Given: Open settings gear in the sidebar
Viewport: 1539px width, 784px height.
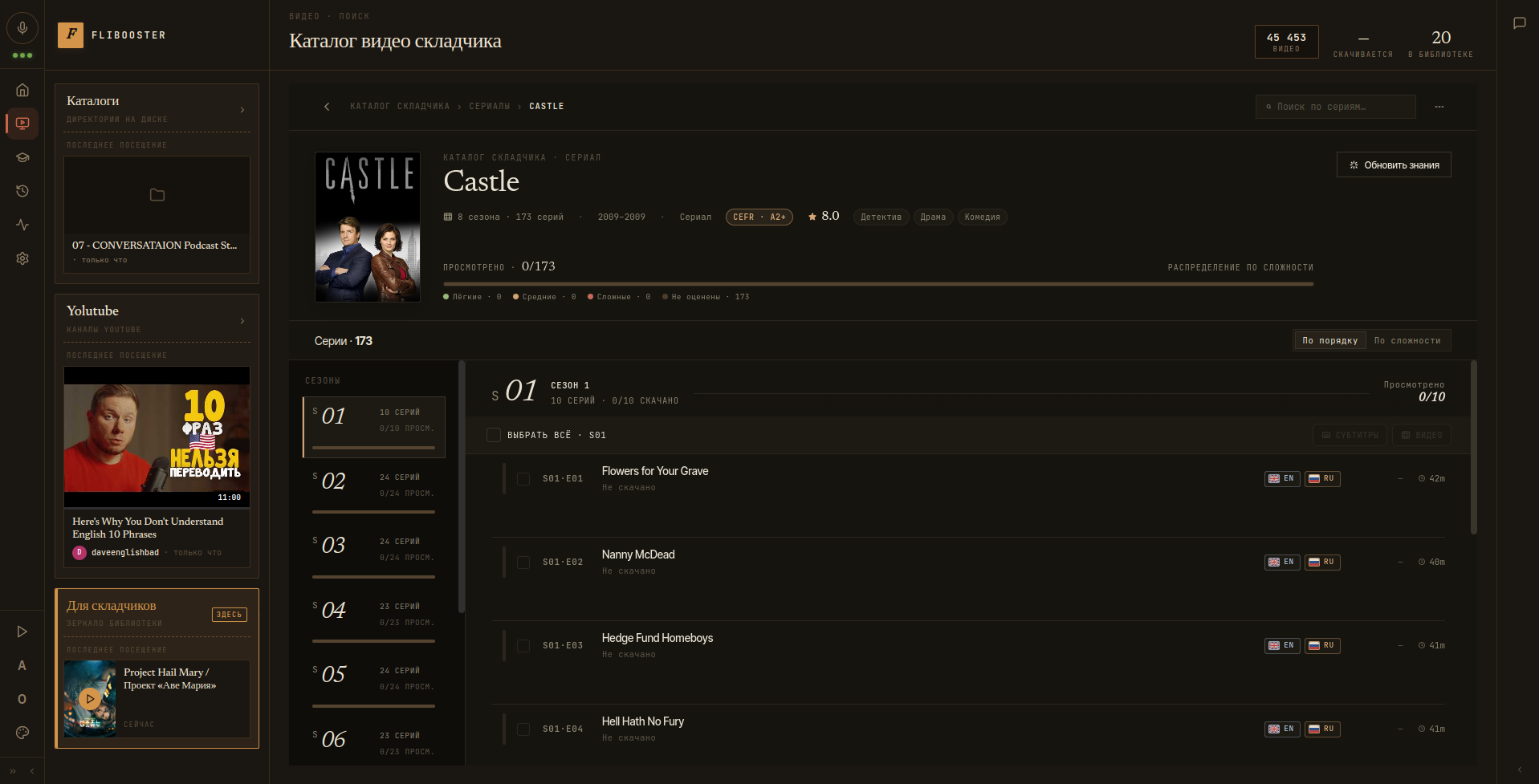Looking at the screenshot, I should coord(22,258).
